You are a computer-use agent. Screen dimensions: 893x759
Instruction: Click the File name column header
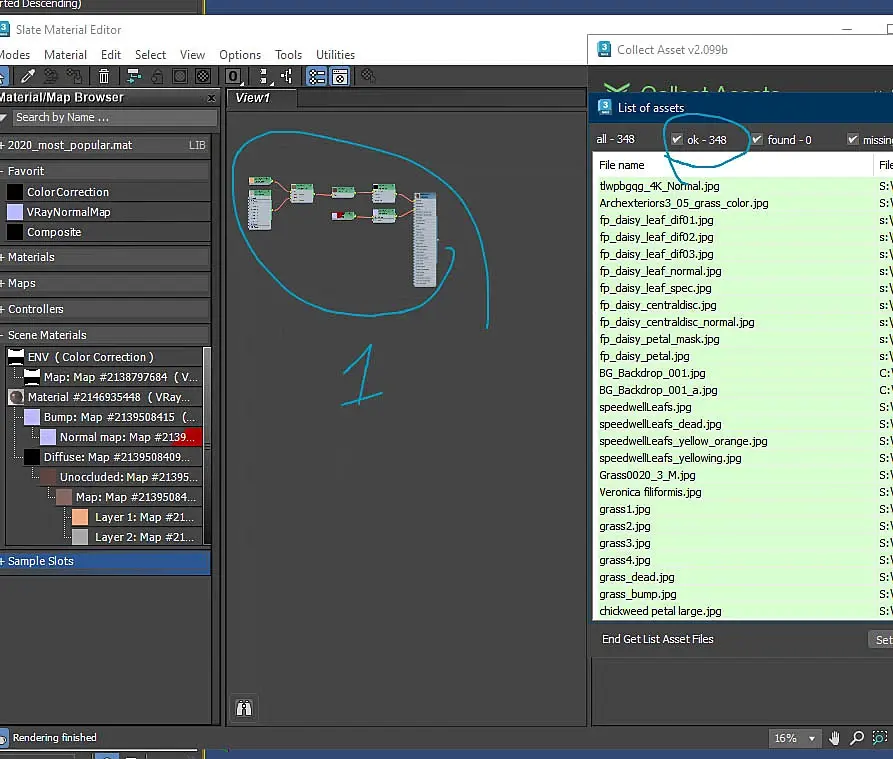tap(622, 165)
